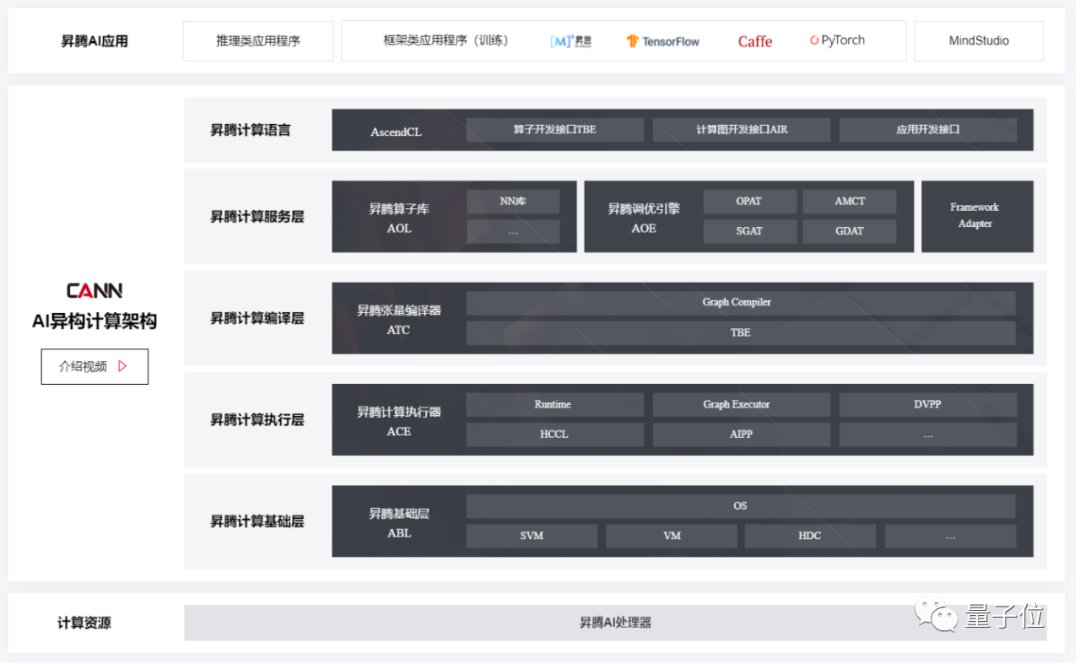Select the GDAT block
Viewport: 1080px width, 664px height.
tap(849, 231)
